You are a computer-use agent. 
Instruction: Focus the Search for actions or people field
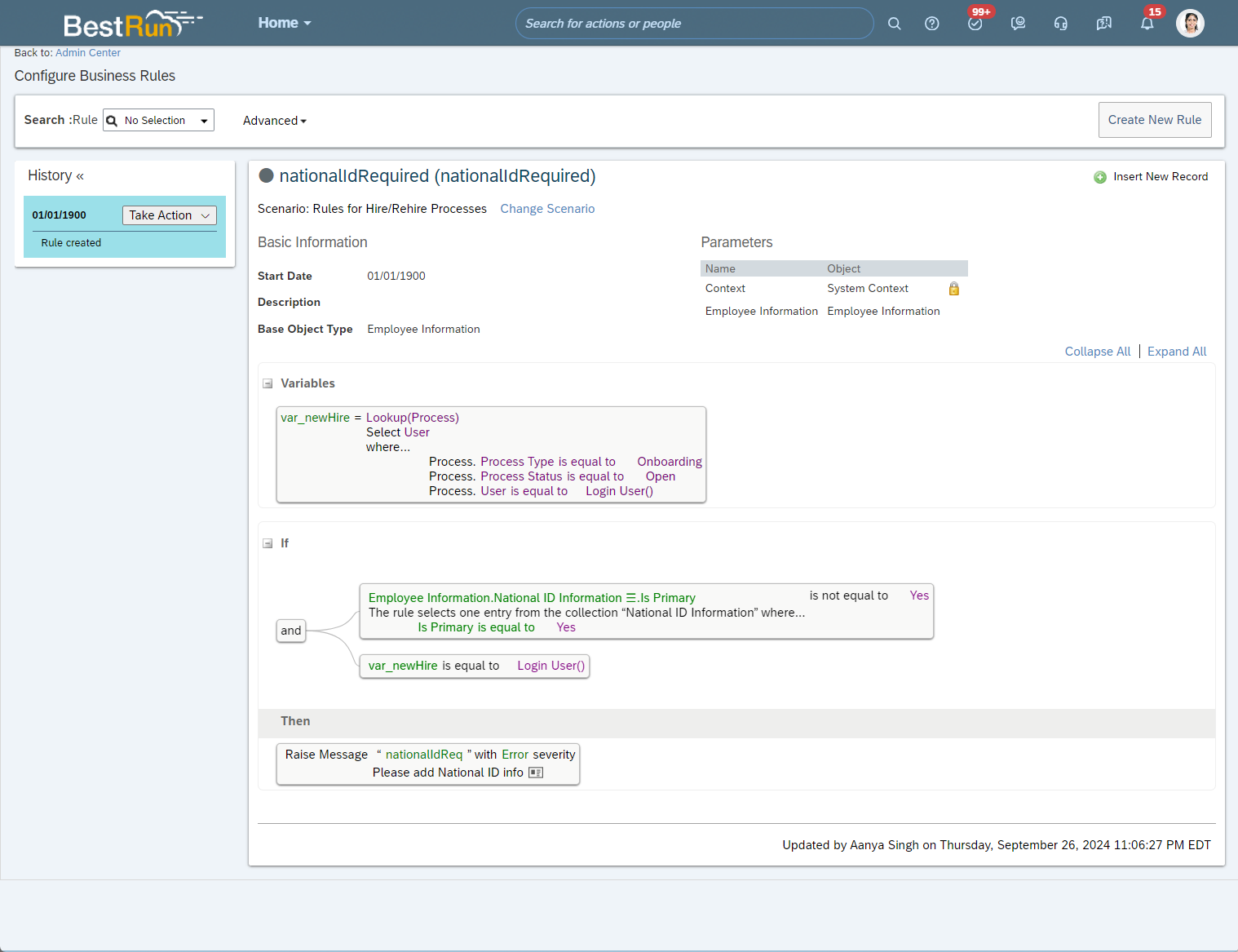click(694, 24)
